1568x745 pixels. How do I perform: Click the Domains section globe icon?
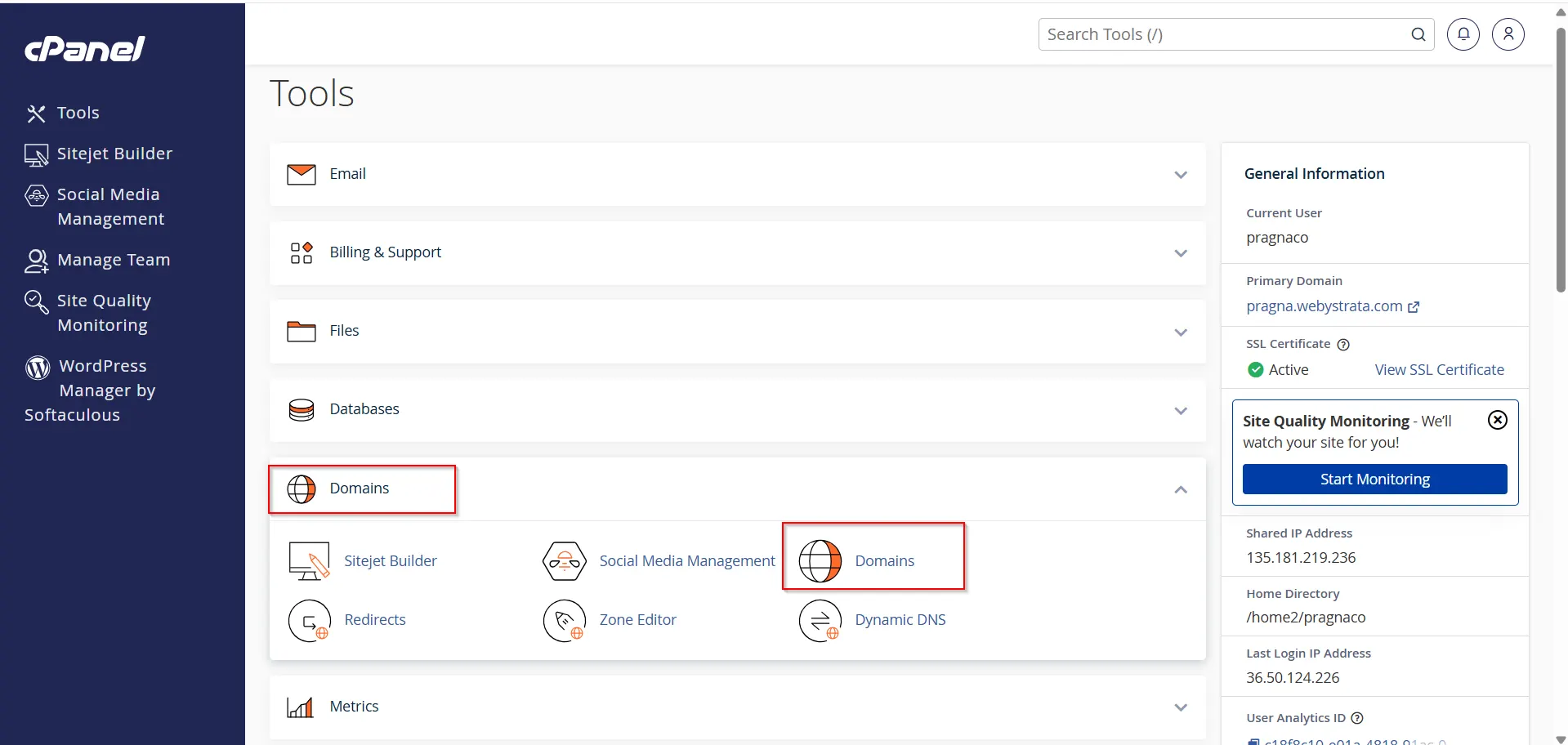click(x=302, y=488)
